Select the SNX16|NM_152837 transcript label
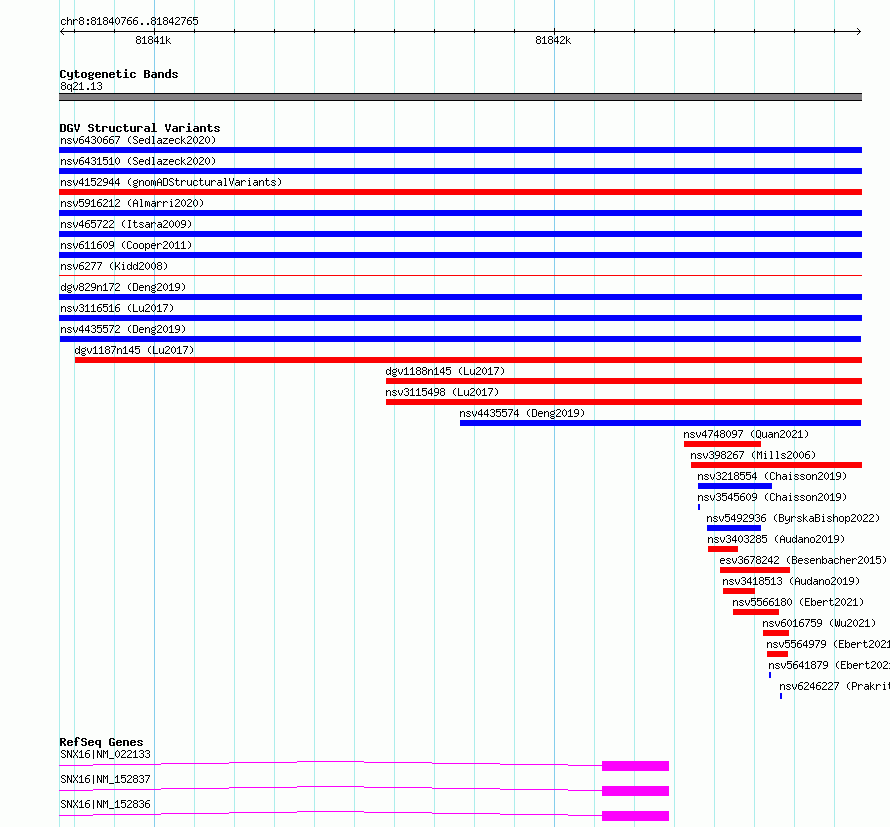This screenshot has height=827, width=890. click(106, 779)
